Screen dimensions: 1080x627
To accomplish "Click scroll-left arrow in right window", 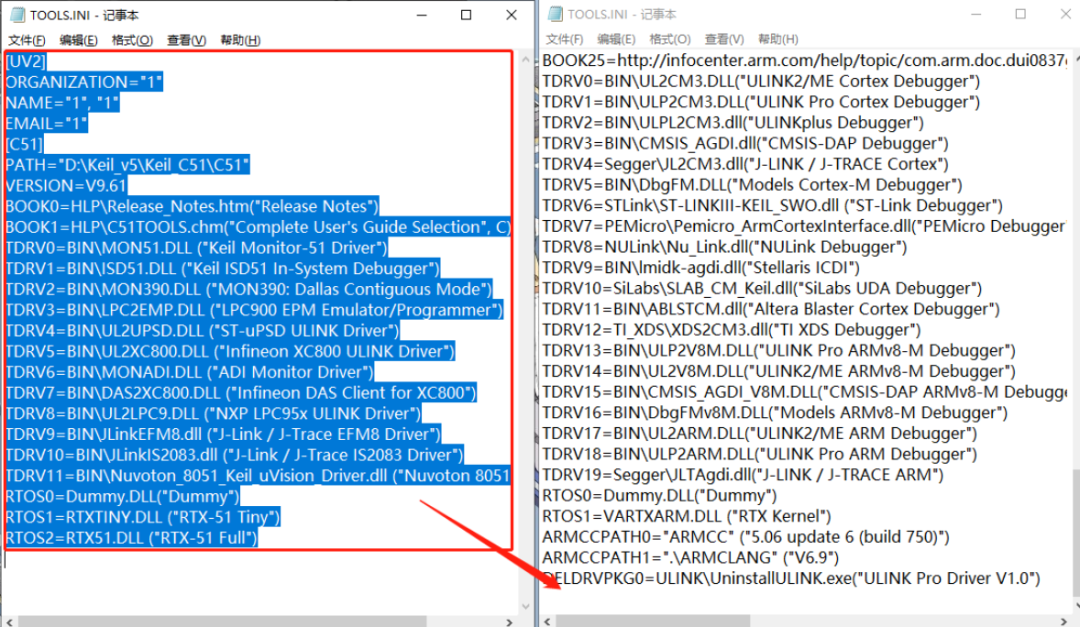I will (x=548, y=621).
